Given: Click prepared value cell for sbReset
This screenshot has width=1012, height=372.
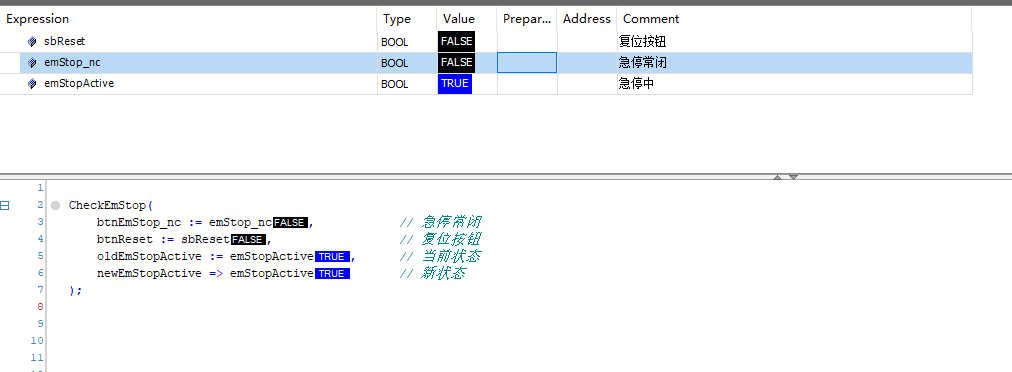Looking at the screenshot, I should tap(527, 41).
